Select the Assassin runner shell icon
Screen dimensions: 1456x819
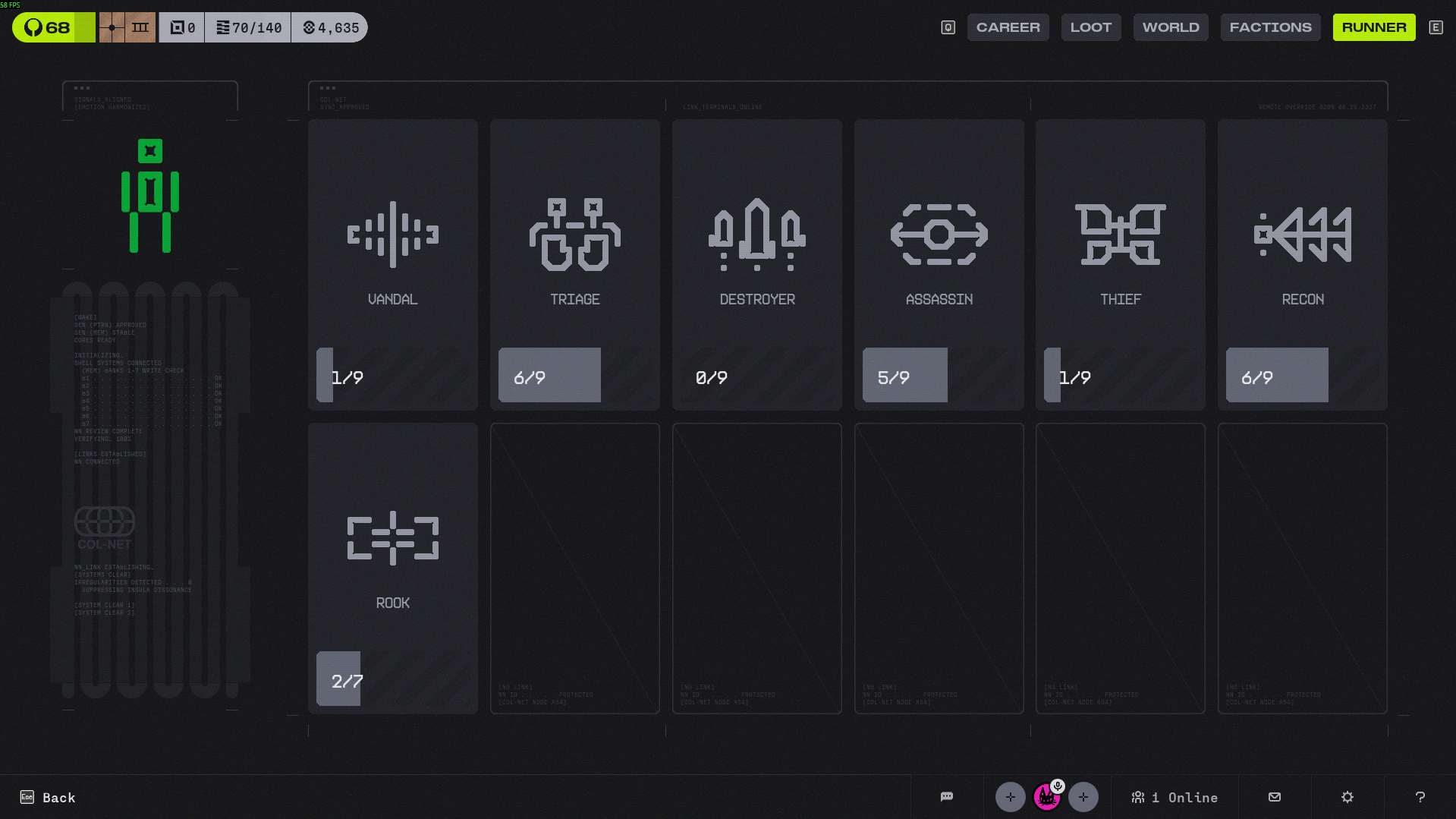coord(939,235)
